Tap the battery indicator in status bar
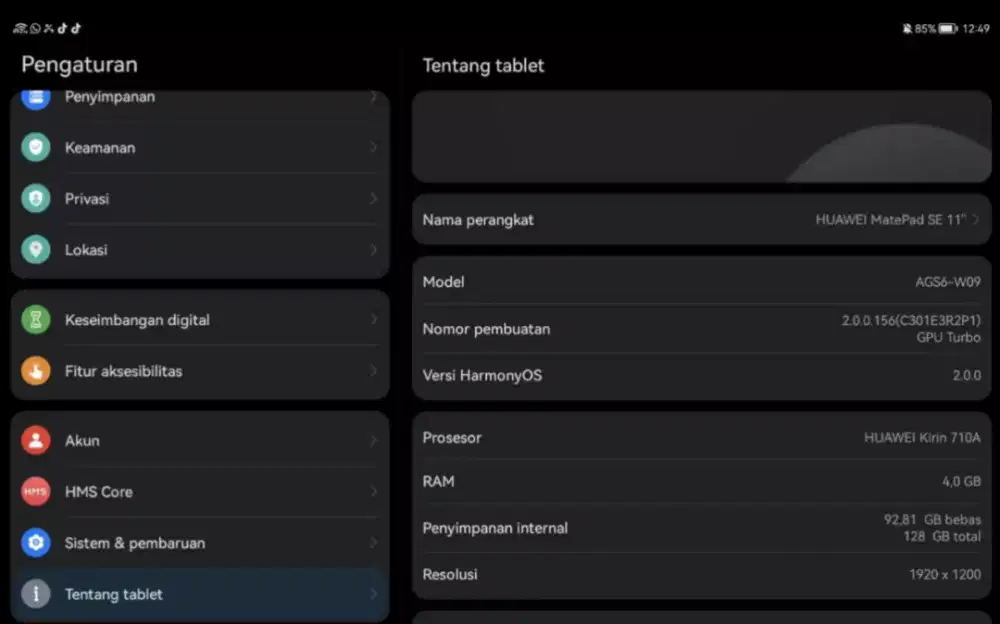Screen dimensions: 1000x624 pos(947,29)
